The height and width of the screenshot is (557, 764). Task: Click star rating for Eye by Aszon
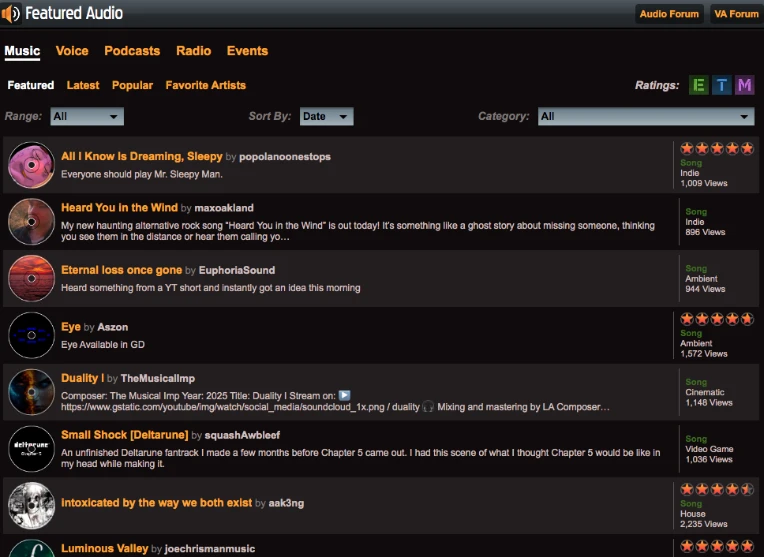click(717, 319)
